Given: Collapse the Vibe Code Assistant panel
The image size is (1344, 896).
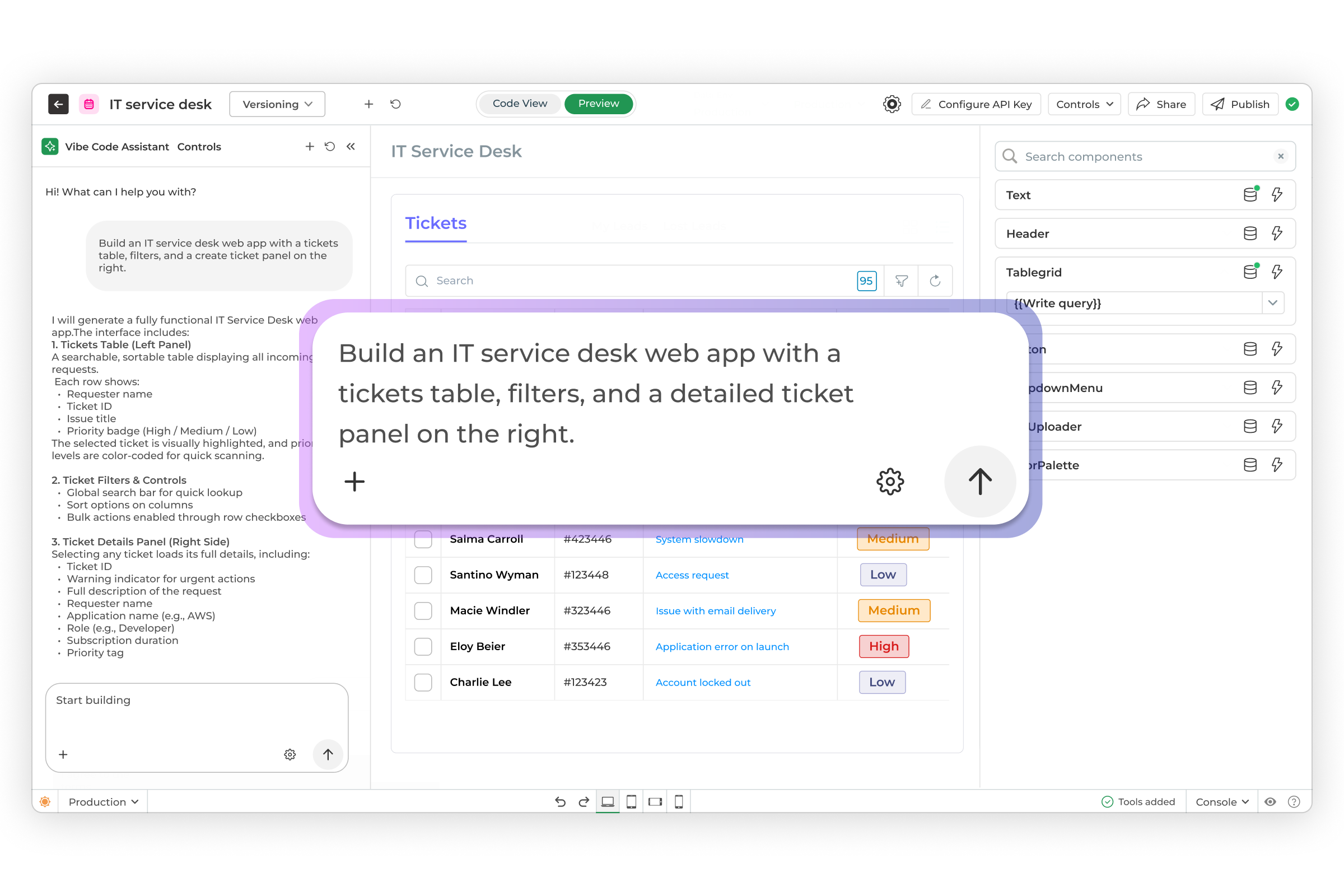Looking at the screenshot, I should click(351, 146).
